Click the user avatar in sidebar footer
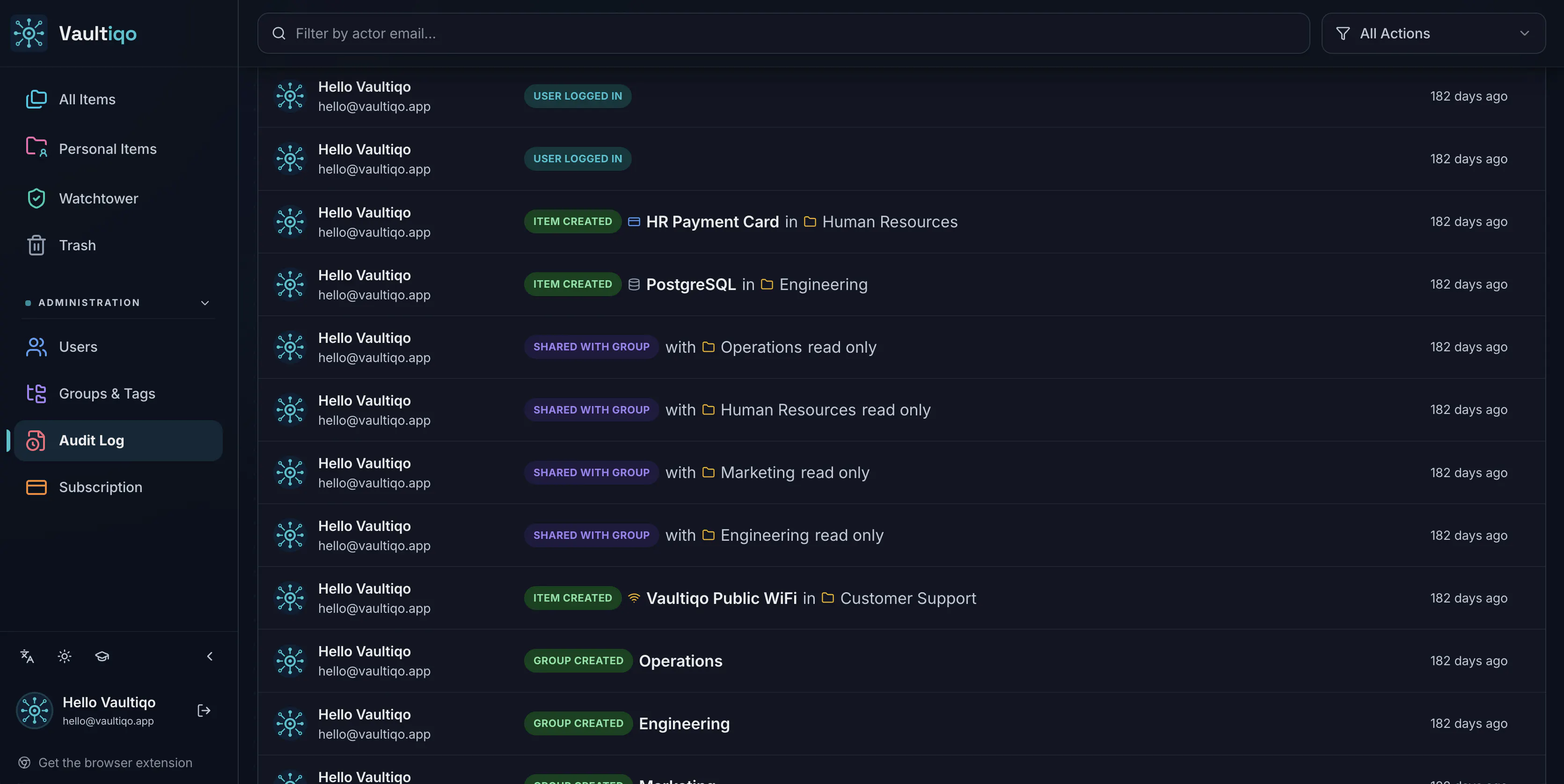The width and height of the screenshot is (1564, 784). pyautogui.click(x=34, y=711)
